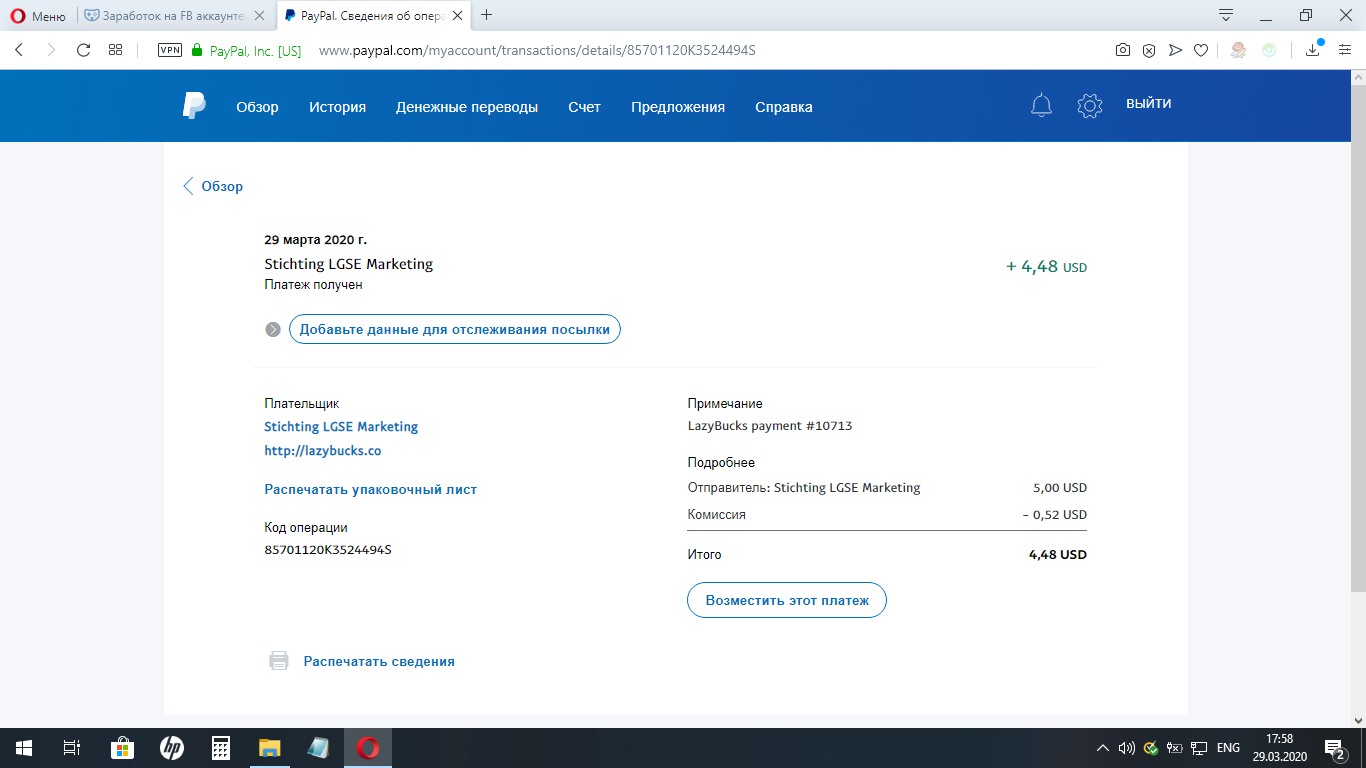
Task: Open the Windows Start menu
Action: point(24,748)
